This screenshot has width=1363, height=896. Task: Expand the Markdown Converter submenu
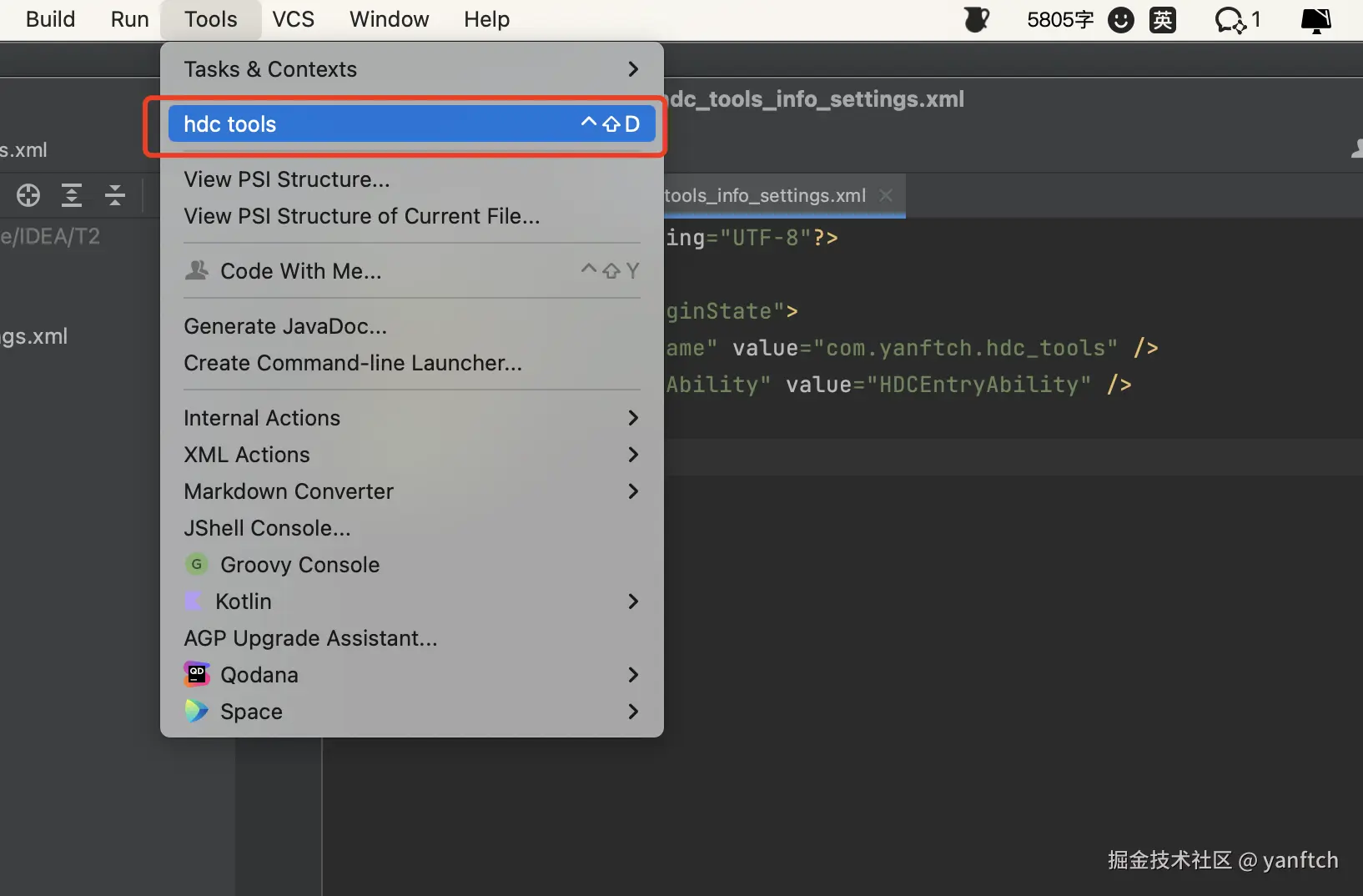tap(632, 491)
